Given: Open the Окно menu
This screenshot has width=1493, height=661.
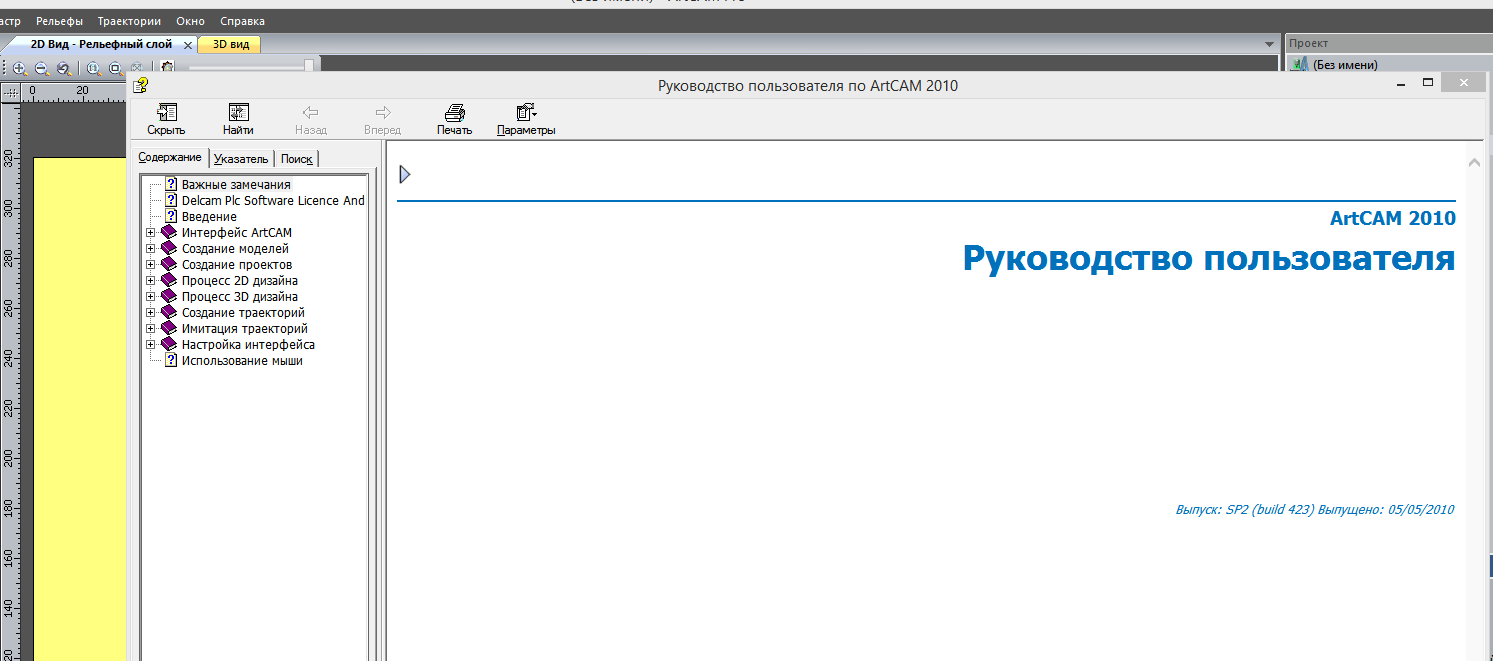Looking at the screenshot, I should 190,20.
